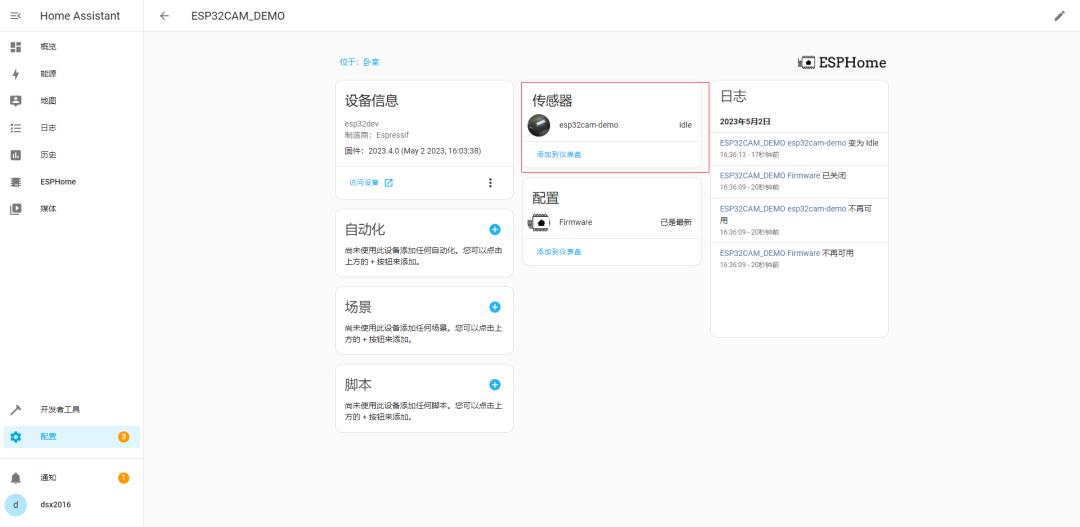Click the Firmware chip icon
The width and height of the screenshot is (1080, 527).
[540, 223]
